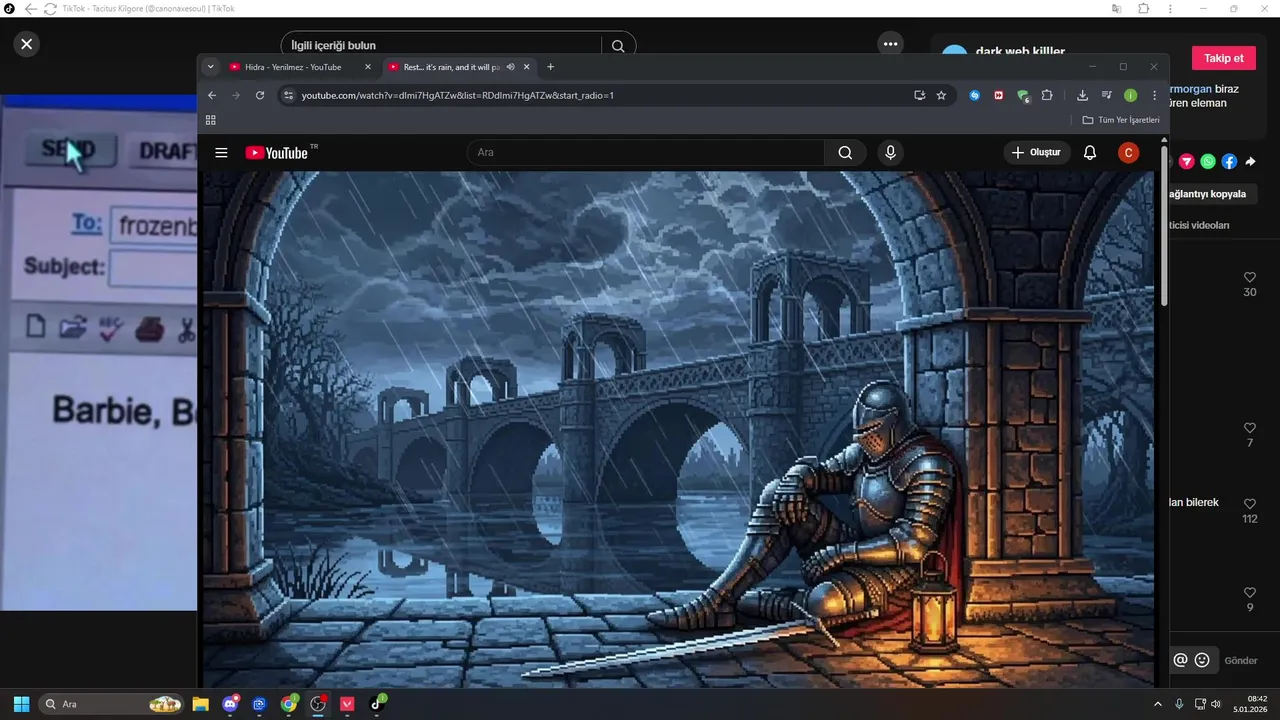Viewport: 1280px width, 720px height.
Task: Reload the TikTok app window
Action: [50, 8]
